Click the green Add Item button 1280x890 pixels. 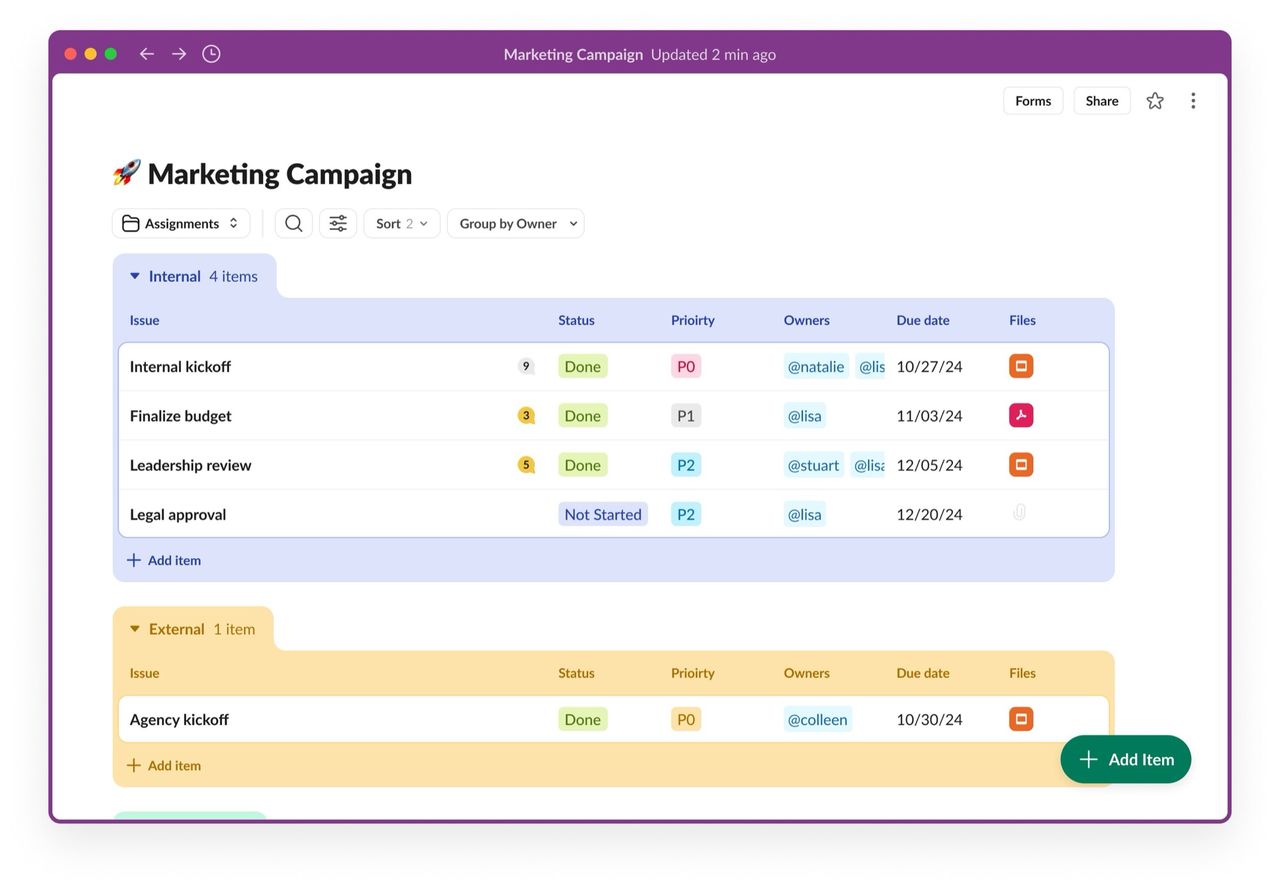(1125, 760)
